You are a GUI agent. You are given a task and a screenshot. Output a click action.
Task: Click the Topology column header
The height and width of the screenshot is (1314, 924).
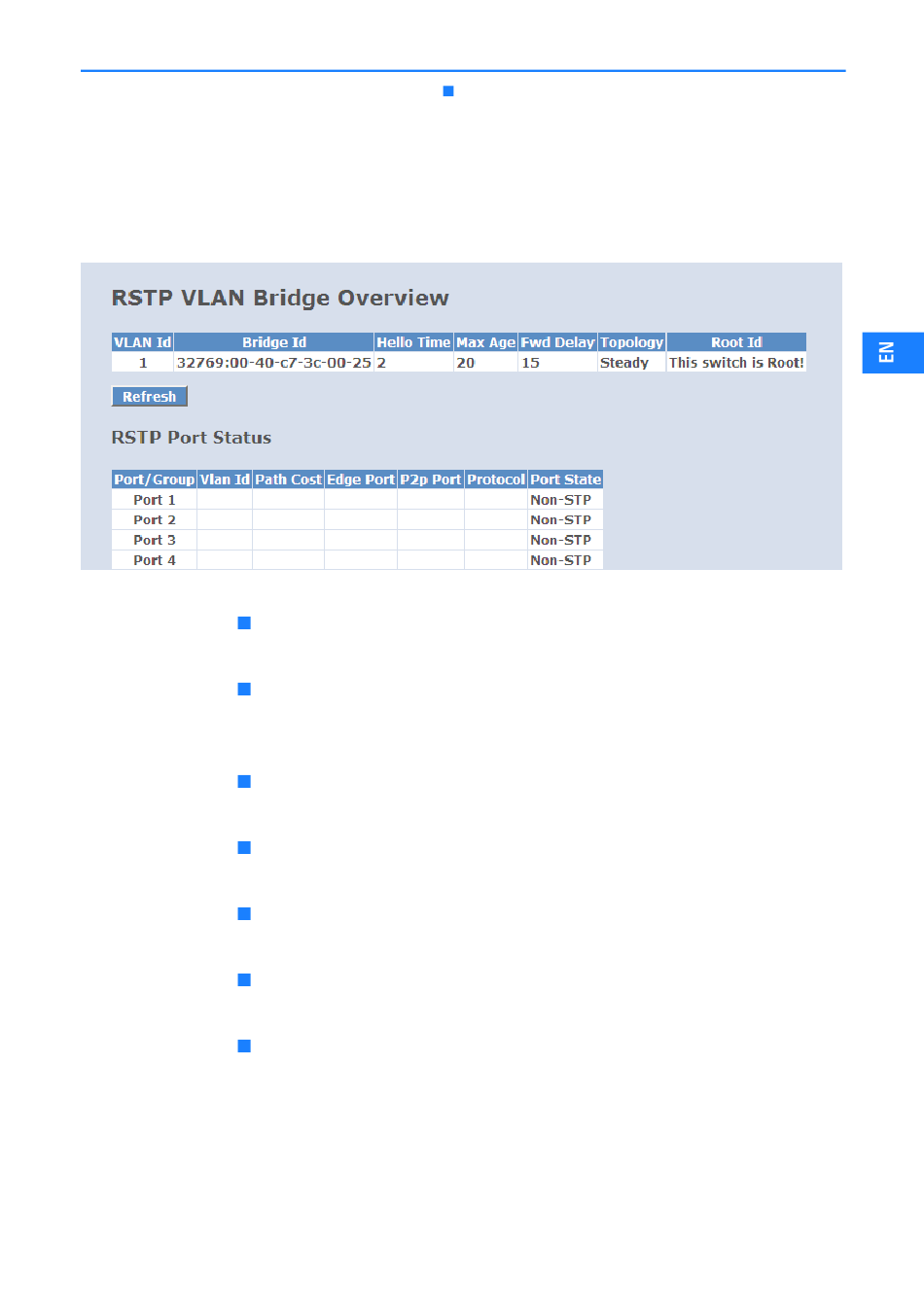click(x=631, y=342)
